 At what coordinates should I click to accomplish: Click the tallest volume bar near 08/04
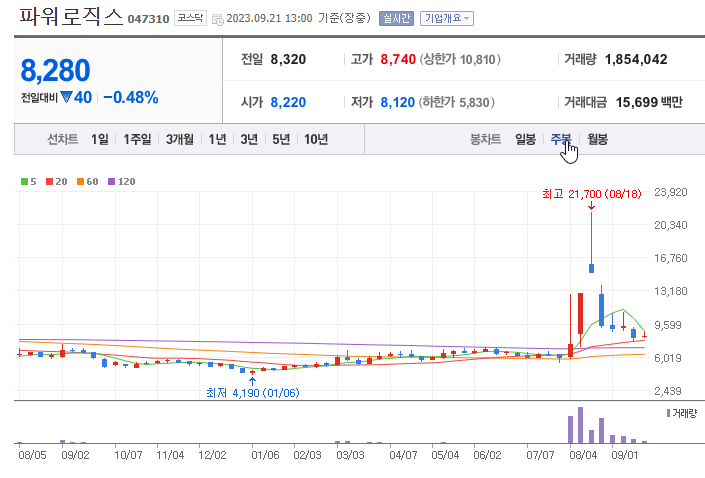click(580, 425)
